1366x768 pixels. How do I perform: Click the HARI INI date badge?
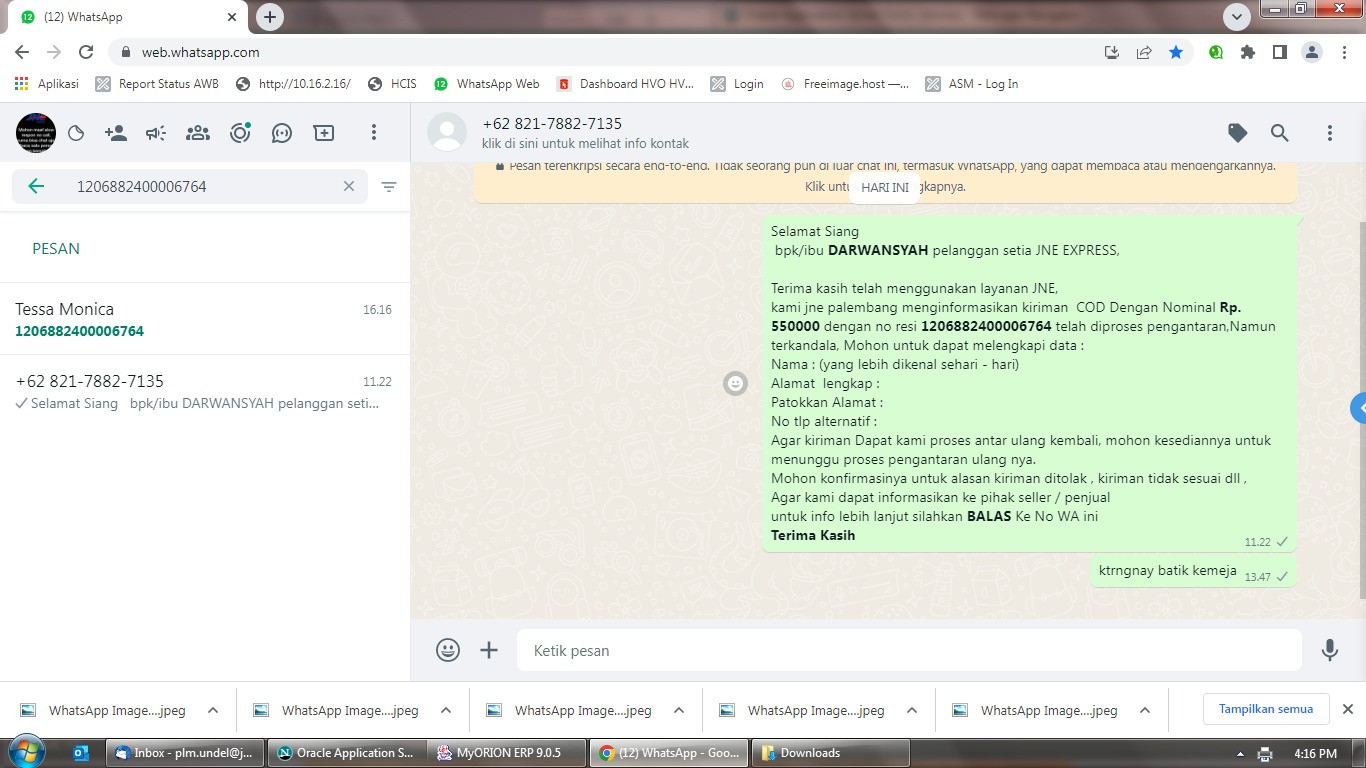pos(885,187)
